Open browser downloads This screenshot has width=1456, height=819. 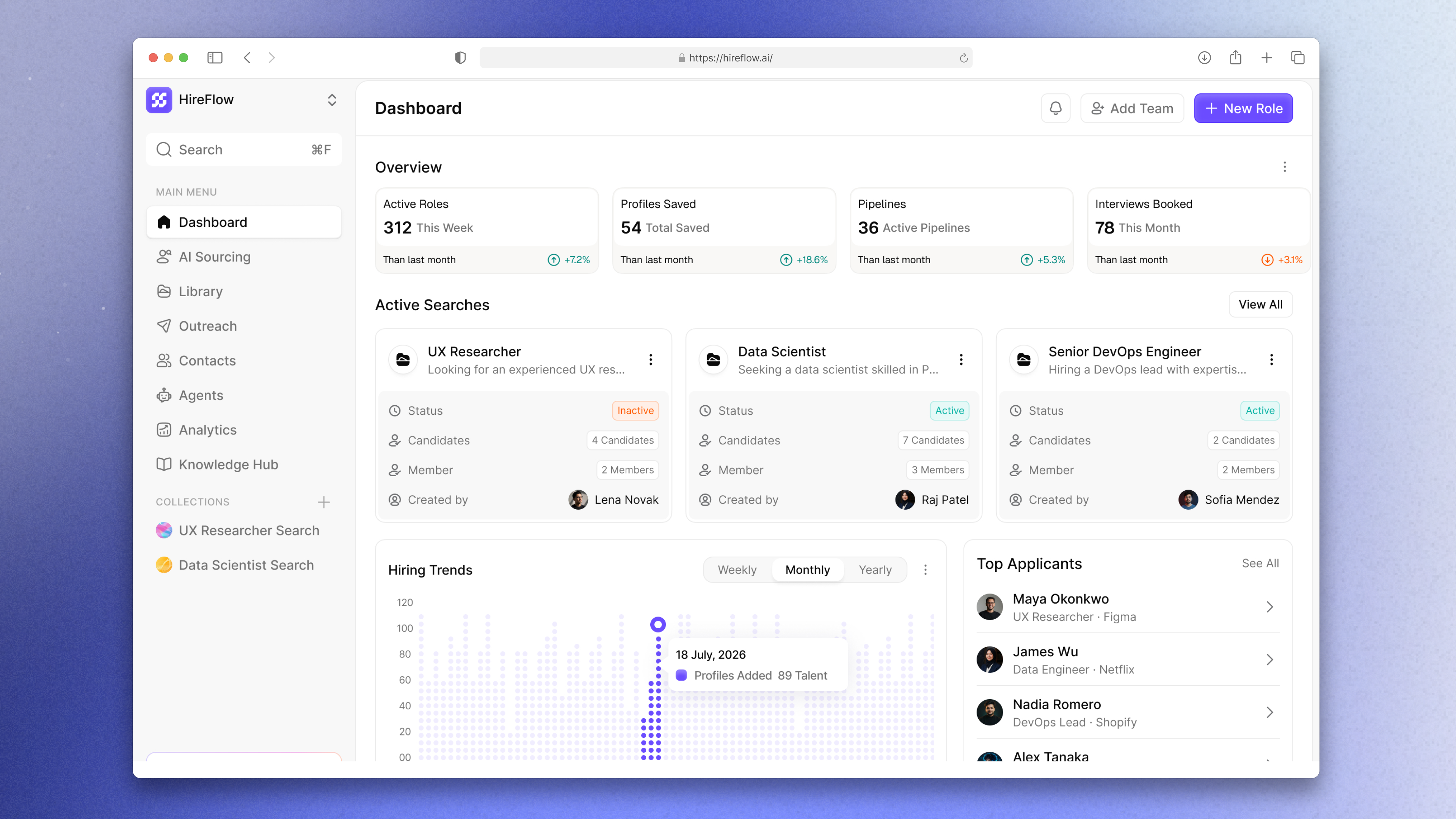pyautogui.click(x=1205, y=58)
